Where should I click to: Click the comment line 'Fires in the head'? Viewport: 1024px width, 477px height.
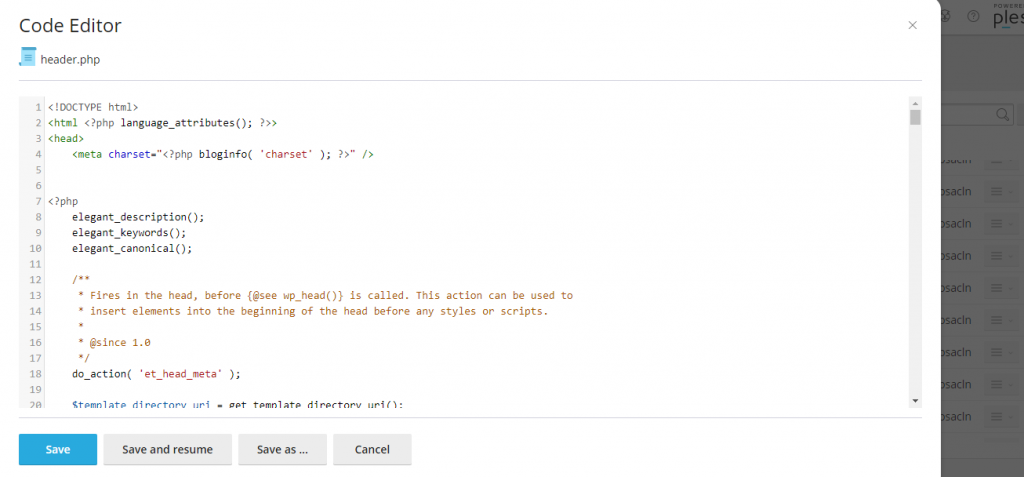tap(325, 295)
